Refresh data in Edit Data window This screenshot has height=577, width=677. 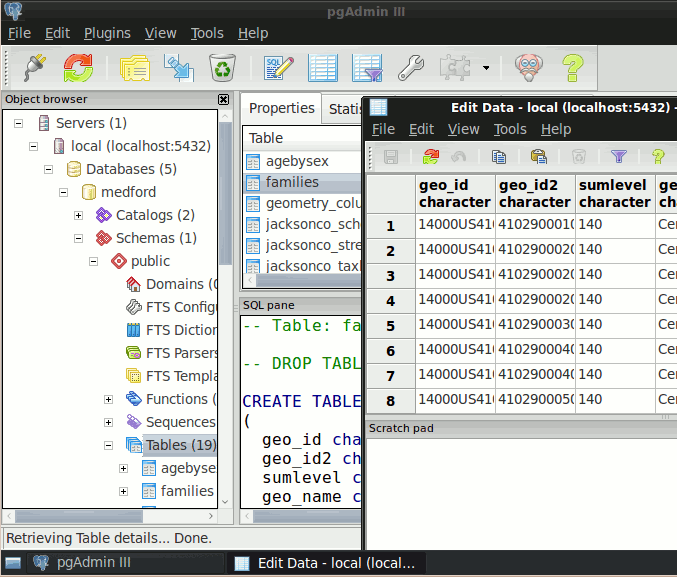[x=431, y=157]
